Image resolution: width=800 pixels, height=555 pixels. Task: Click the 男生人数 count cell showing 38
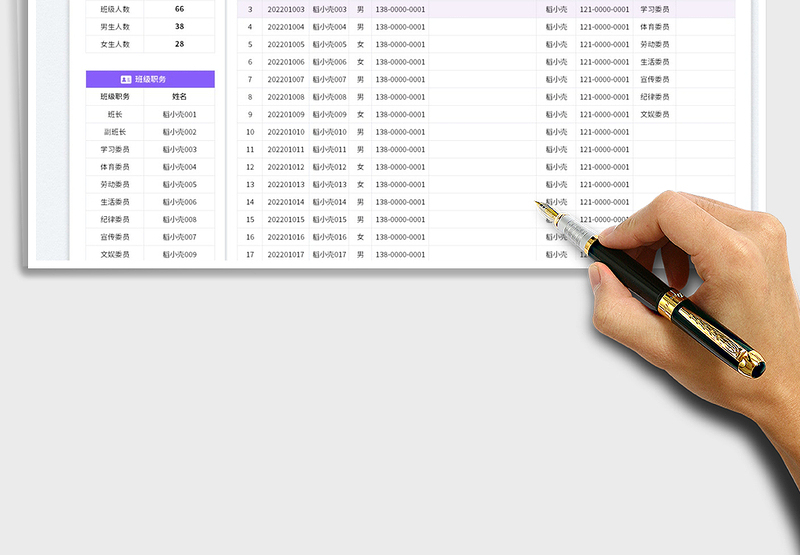[x=179, y=27]
